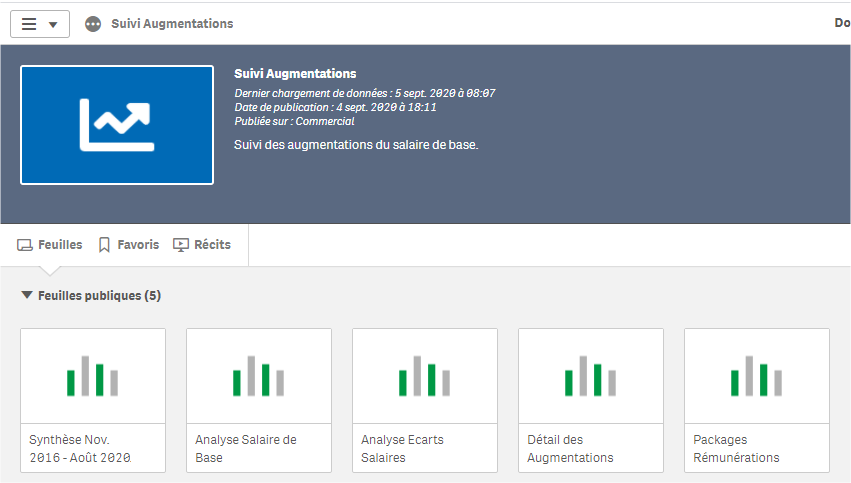The height and width of the screenshot is (483, 851).
Task: Open the Détail des Augmentations sheet
Action: [x=591, y=400]
